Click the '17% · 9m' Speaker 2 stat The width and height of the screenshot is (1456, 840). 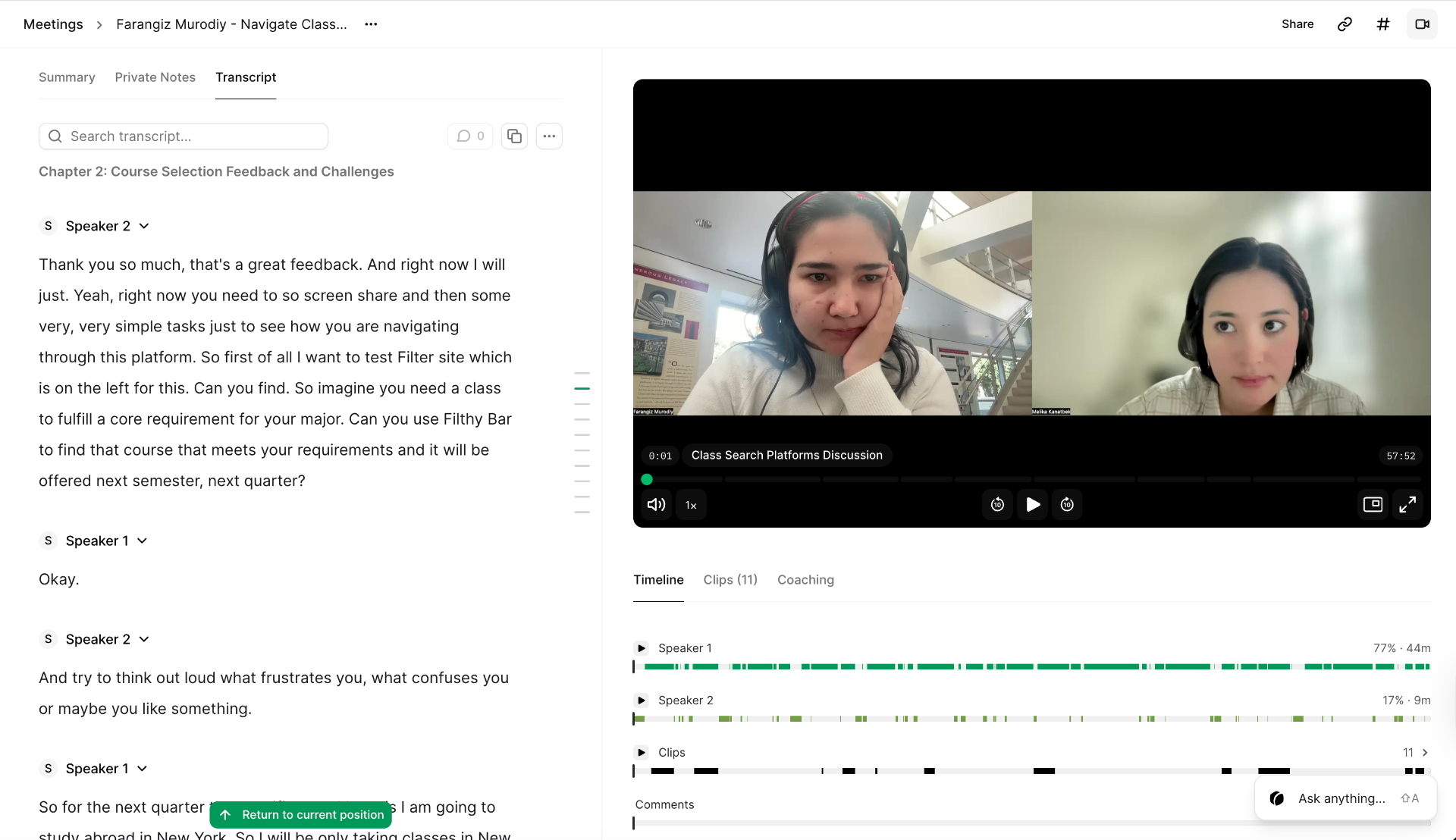pos(1406,701)
